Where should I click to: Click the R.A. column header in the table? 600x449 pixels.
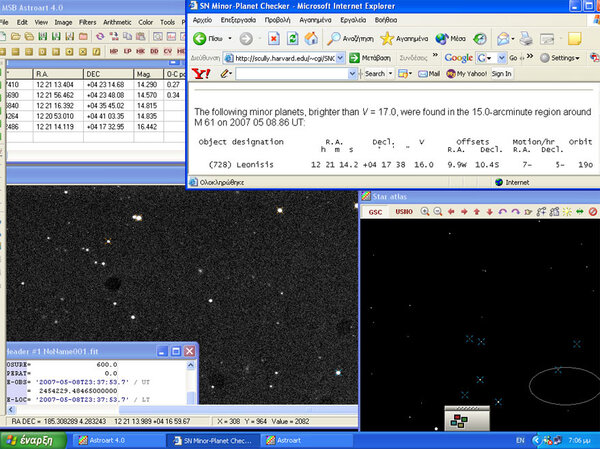pos(58,74)
